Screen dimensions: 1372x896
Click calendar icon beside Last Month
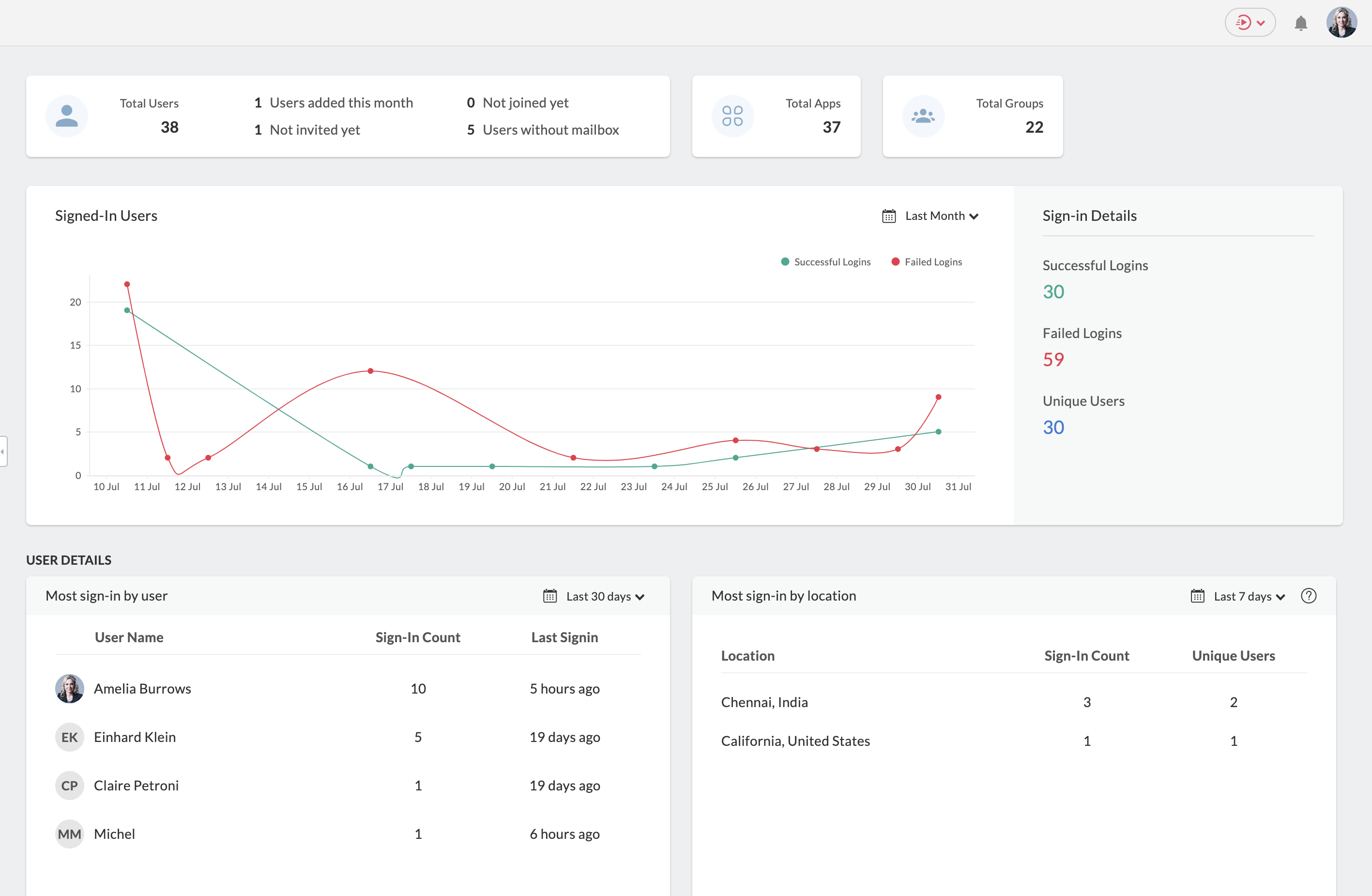click(x=888, y=216)
